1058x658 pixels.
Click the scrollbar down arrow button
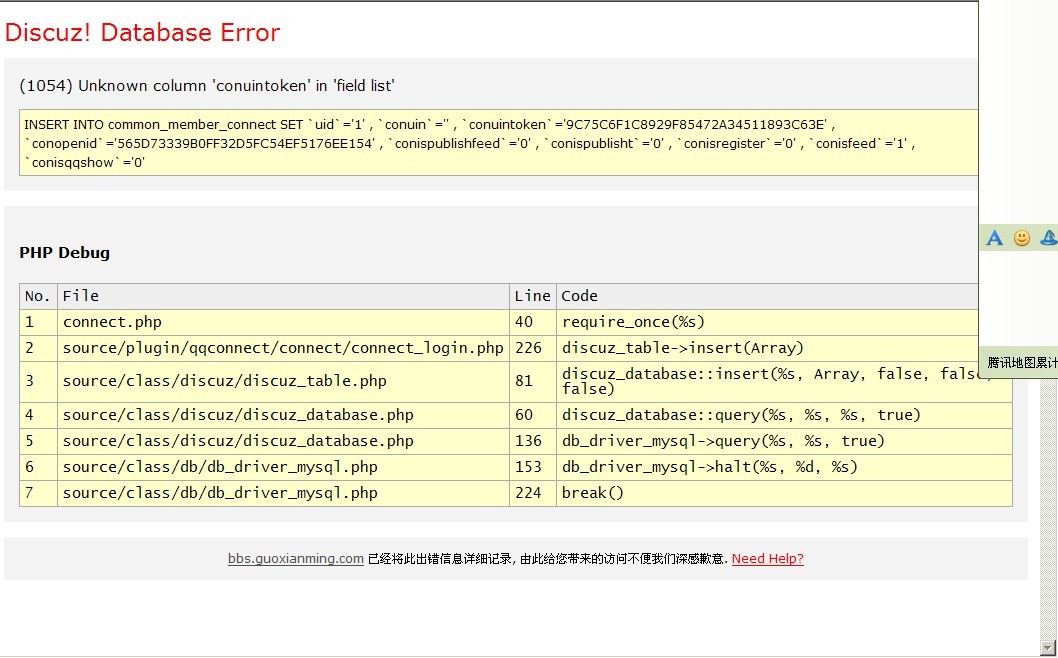pyautogui.click(x=1047, y=646)
